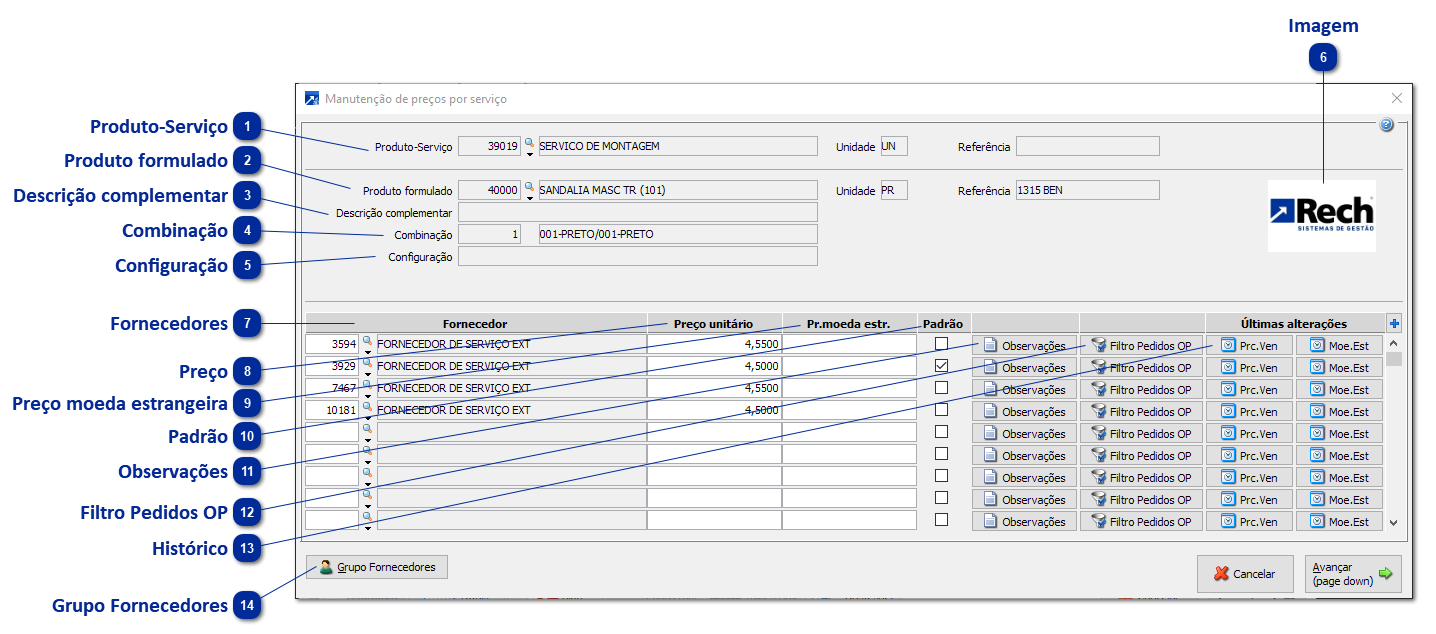Click the Produto formulado code field 40000
The image size is (1436, 634).
490,190
